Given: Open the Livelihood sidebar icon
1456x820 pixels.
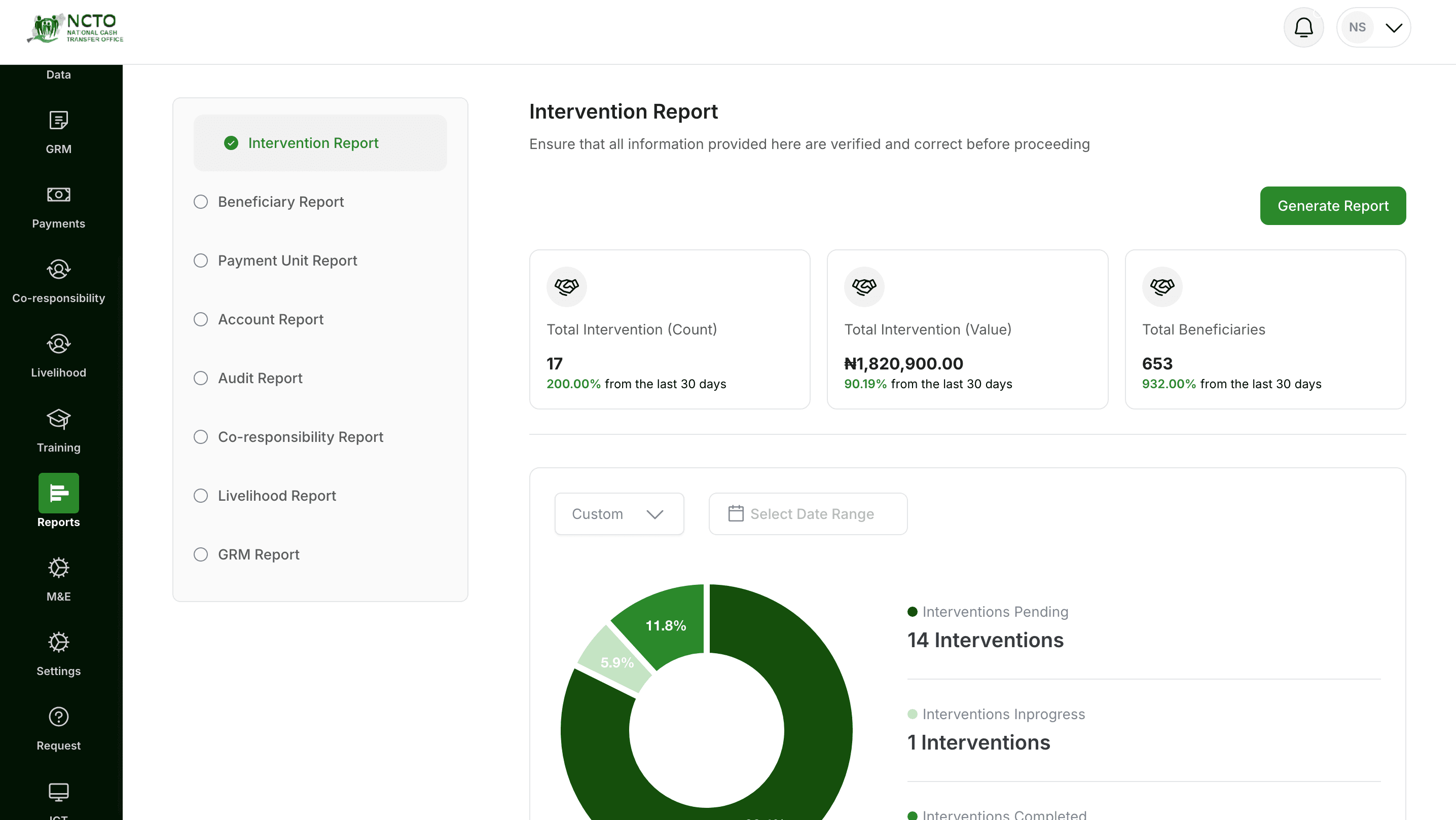Looking at the screenshot, I should (x=58, y=344).
